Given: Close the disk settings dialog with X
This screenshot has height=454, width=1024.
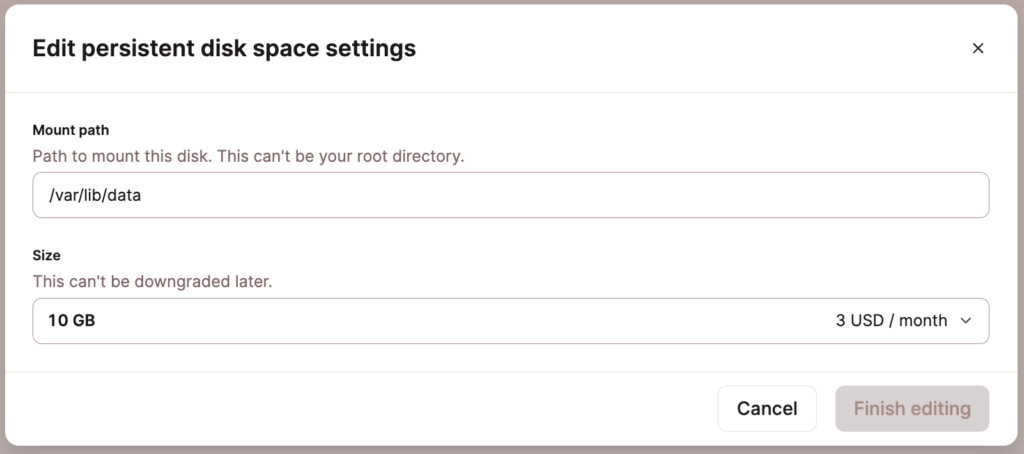Looking at the screenshot, I should pyautogui.click(x=978, y=48).
